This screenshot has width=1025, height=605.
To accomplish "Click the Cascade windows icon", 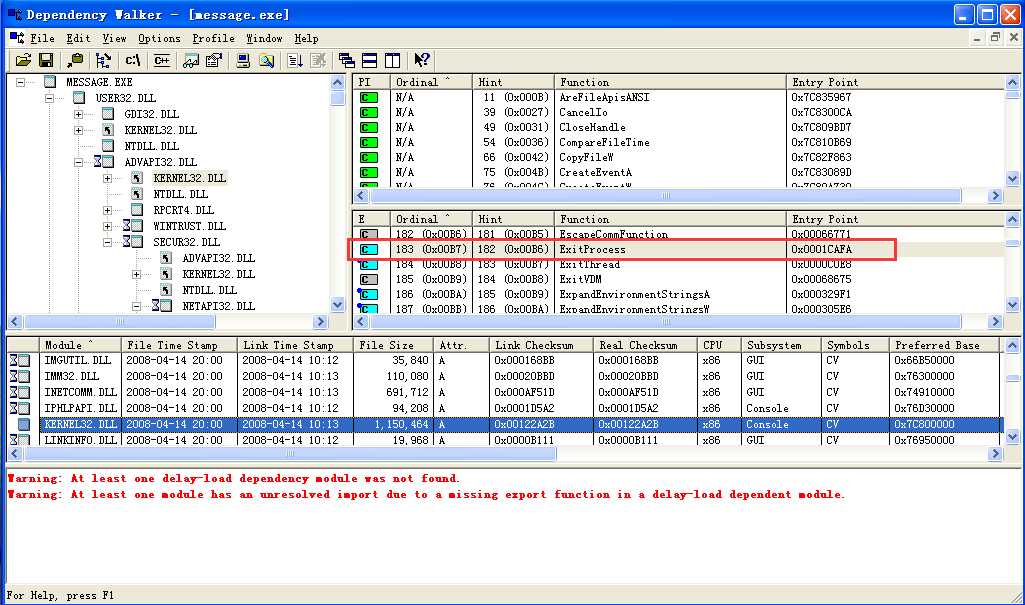I will (346, 61).
